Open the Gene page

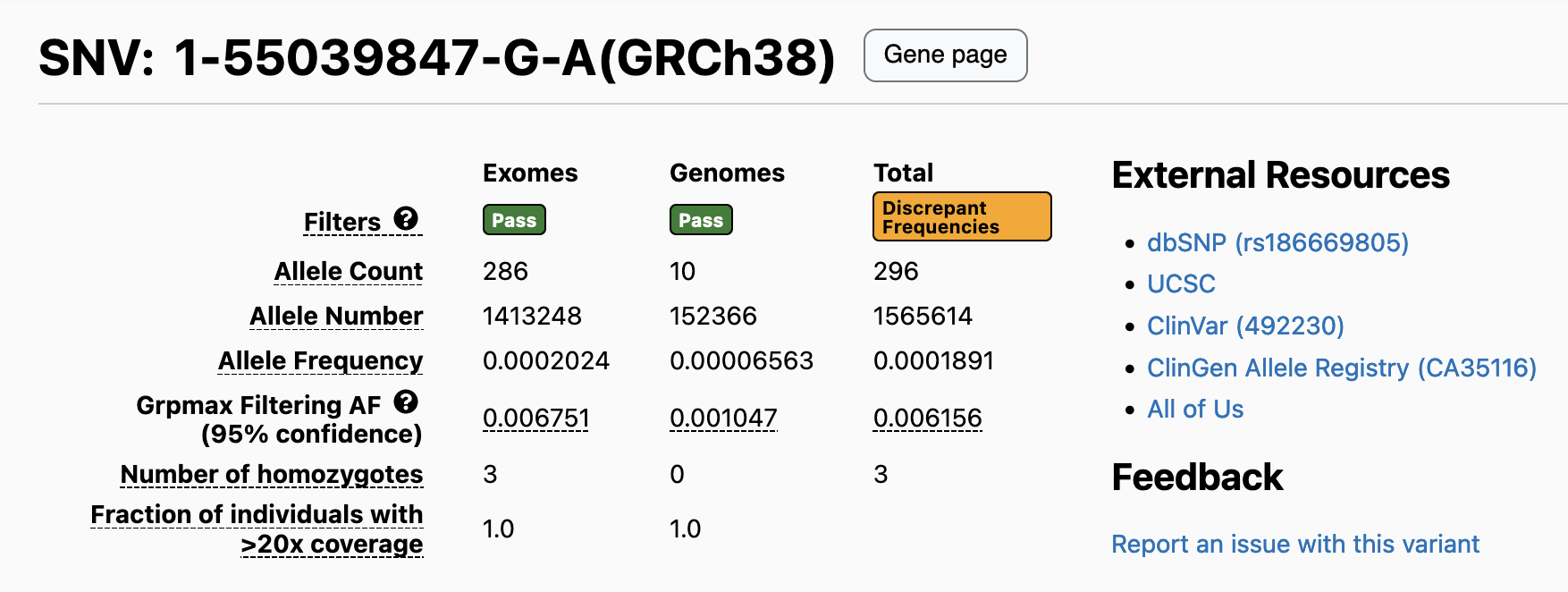click(945, 55)
